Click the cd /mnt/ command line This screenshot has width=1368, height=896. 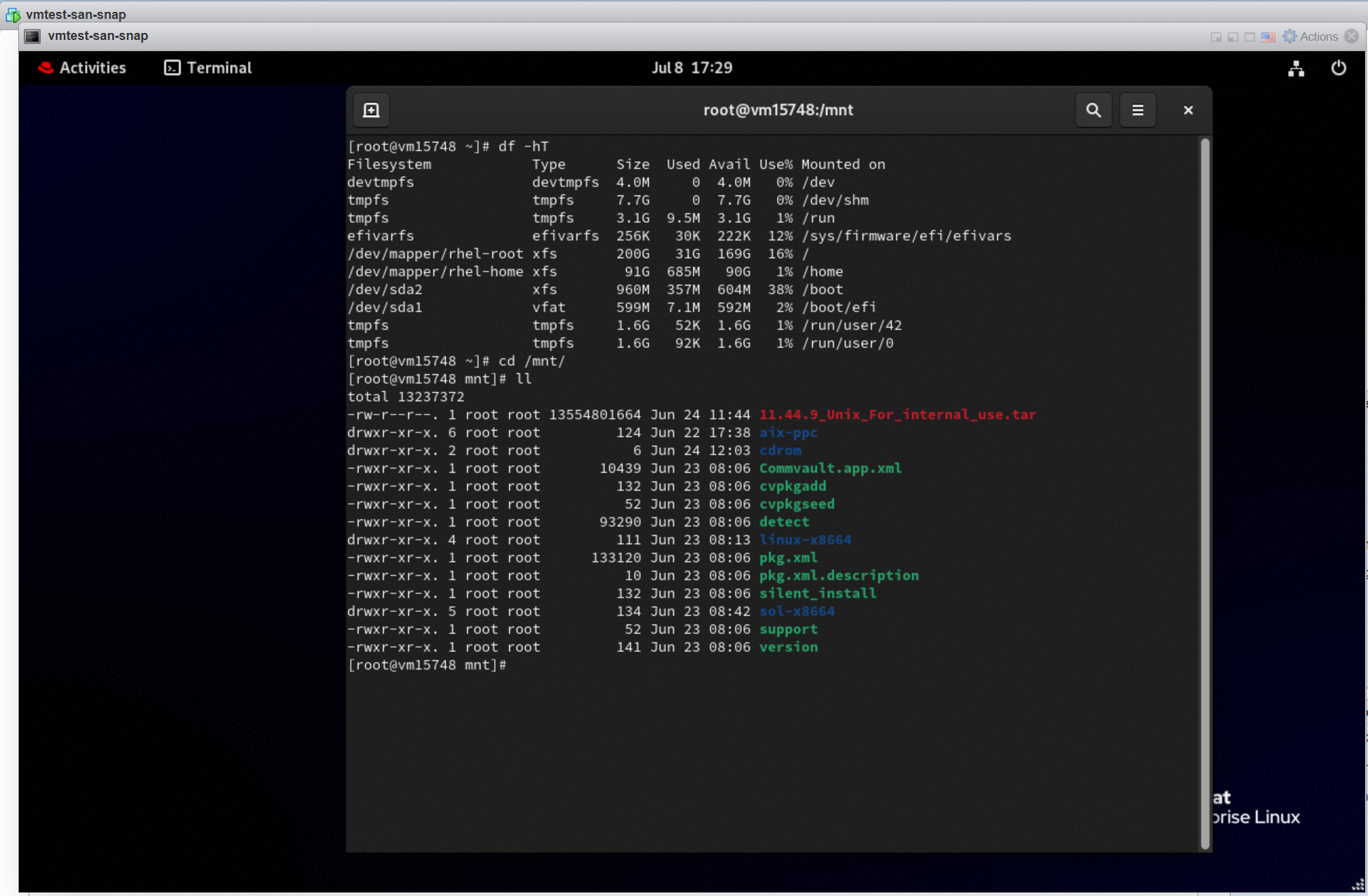click(456, 361)
